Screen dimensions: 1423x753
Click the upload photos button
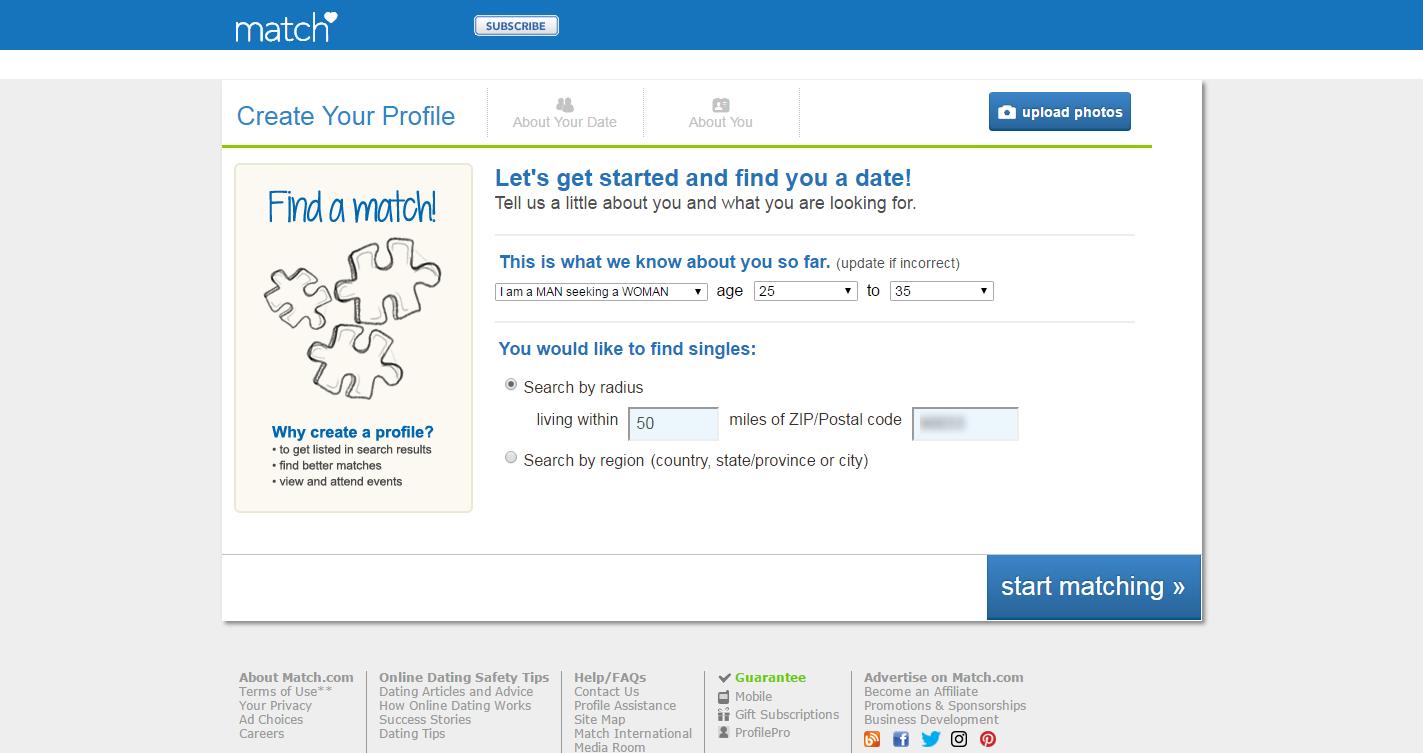point(1060,112)
